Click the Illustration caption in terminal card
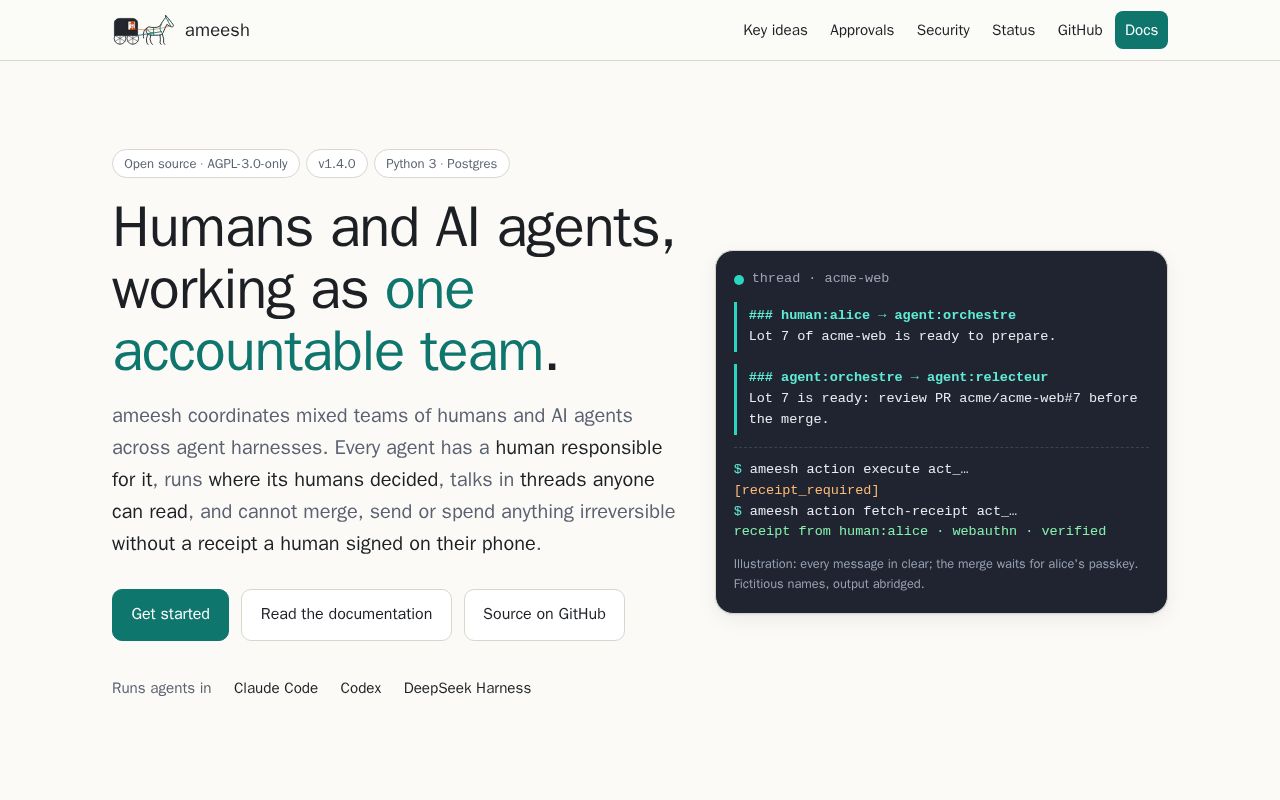 coord(936,574)
